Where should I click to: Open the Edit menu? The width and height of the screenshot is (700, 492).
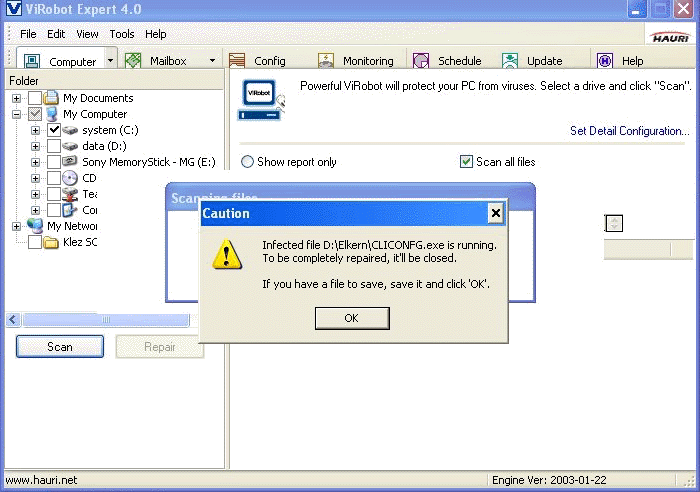[x=56, y=34]
